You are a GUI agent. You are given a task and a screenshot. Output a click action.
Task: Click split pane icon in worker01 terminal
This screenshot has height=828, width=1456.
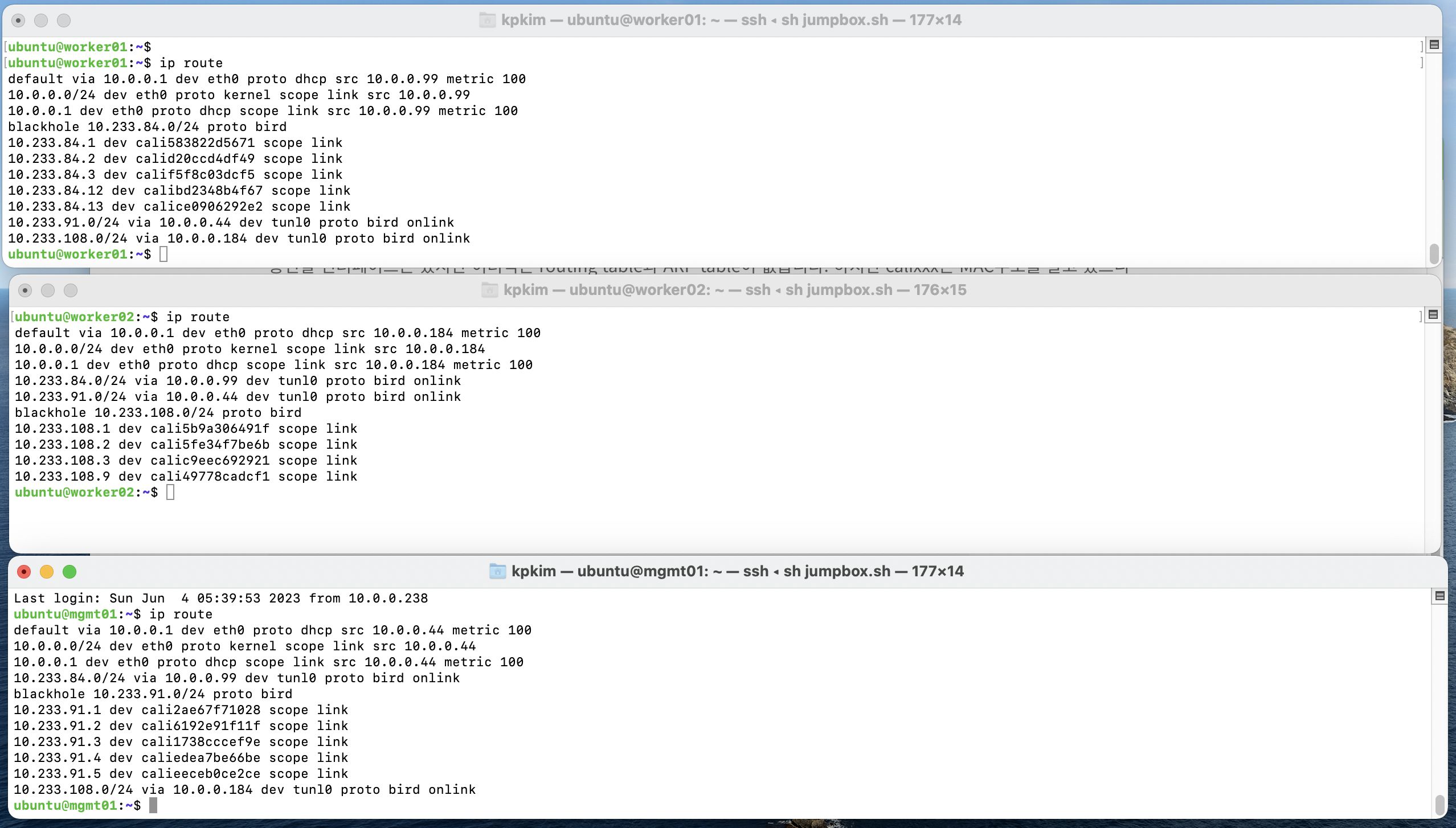(x=1434, y=45)
